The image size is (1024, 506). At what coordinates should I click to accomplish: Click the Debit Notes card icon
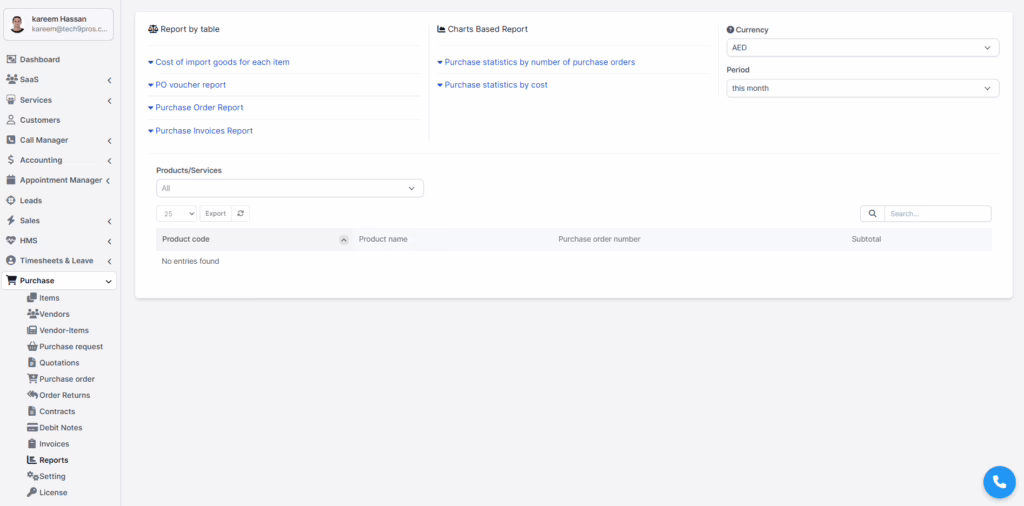(32, 428)
